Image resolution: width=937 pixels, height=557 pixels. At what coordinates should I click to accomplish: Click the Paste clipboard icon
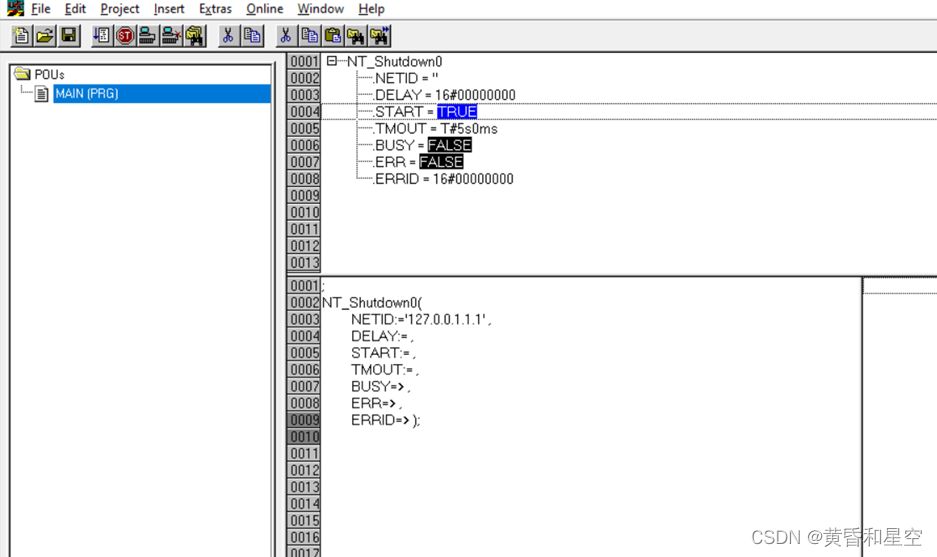click(333, 36)
